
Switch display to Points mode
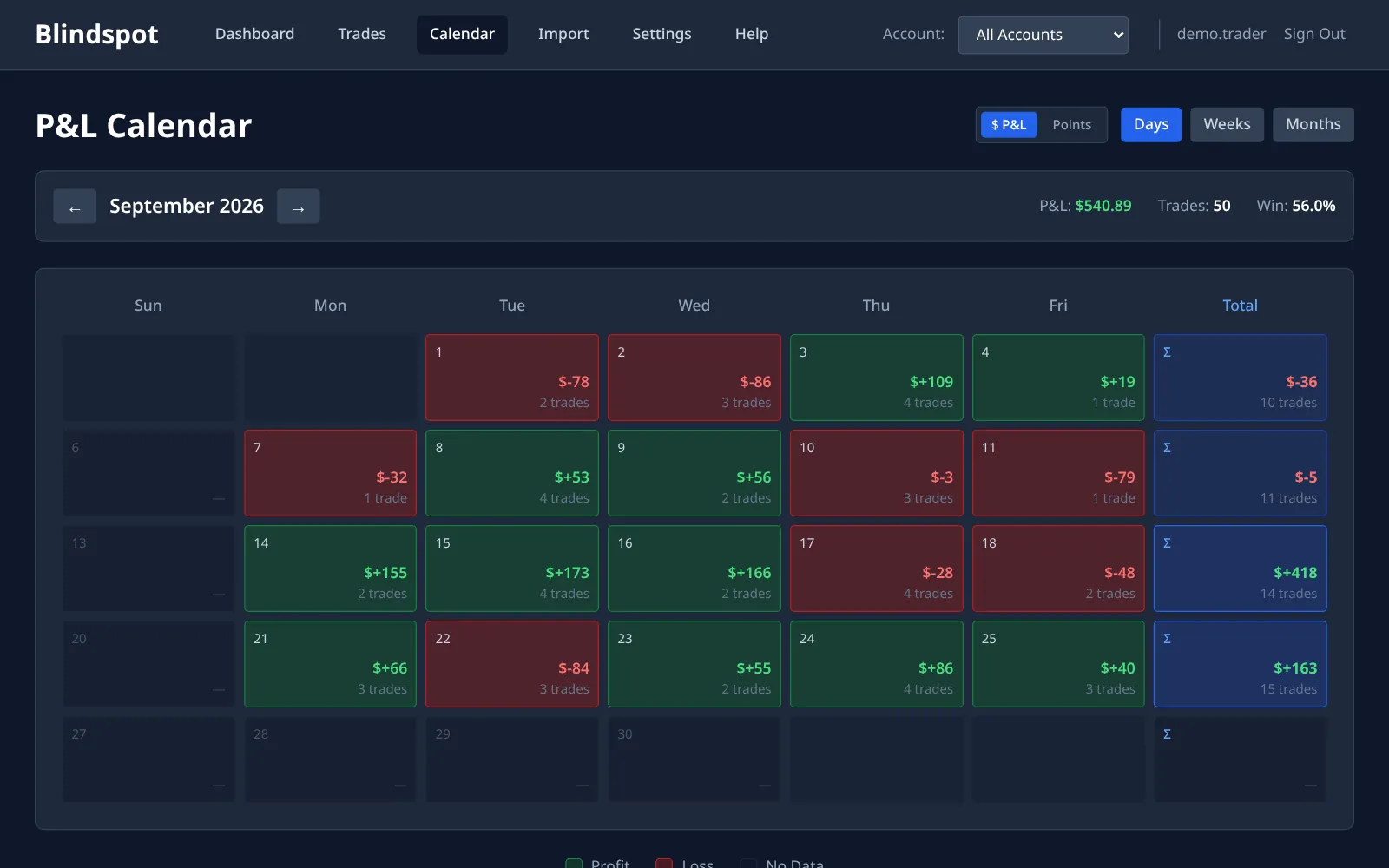point(1071,125)
